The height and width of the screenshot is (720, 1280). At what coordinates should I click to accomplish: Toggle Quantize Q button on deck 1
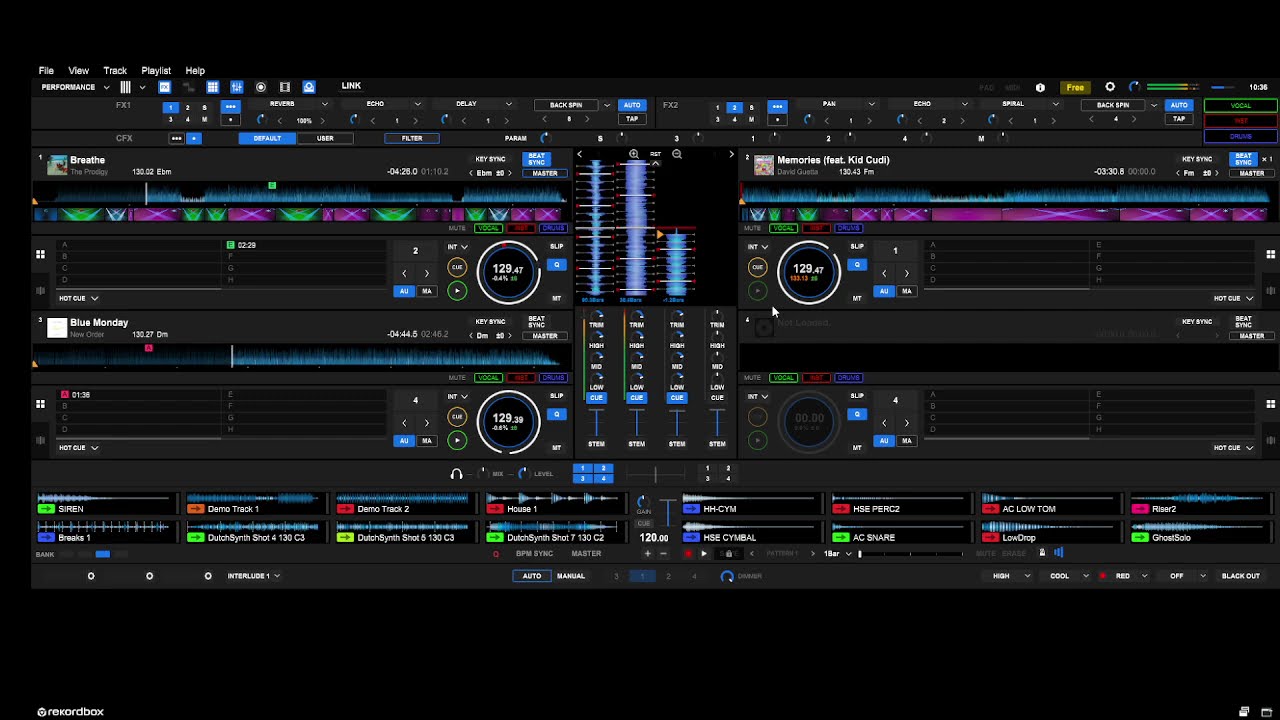click(x=557, y=265)
